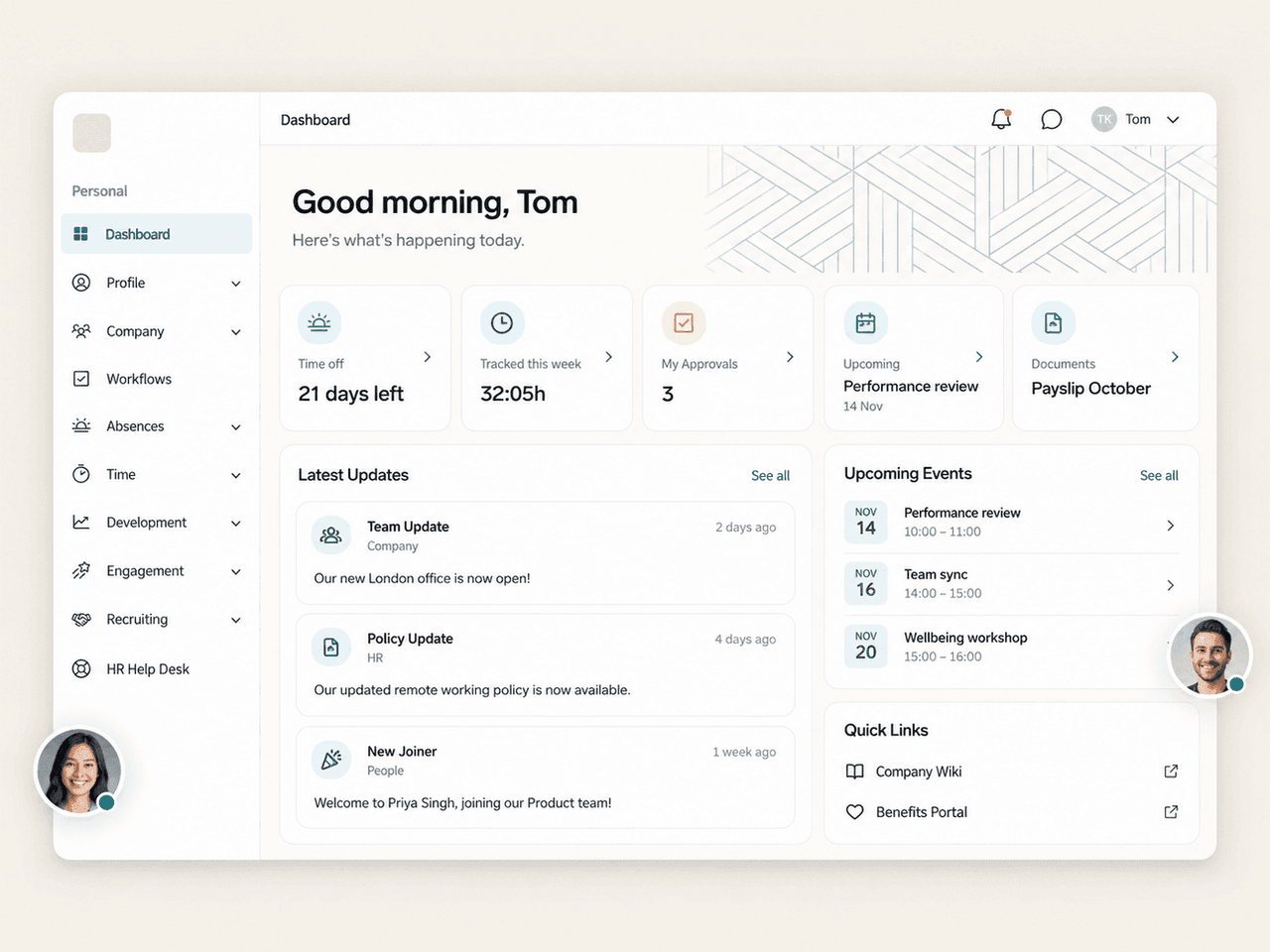Image resolution: width=1270 pixels, height=952 pixels.
Task: Expand the Time menu chevron
Action: [x=236, y=476]
